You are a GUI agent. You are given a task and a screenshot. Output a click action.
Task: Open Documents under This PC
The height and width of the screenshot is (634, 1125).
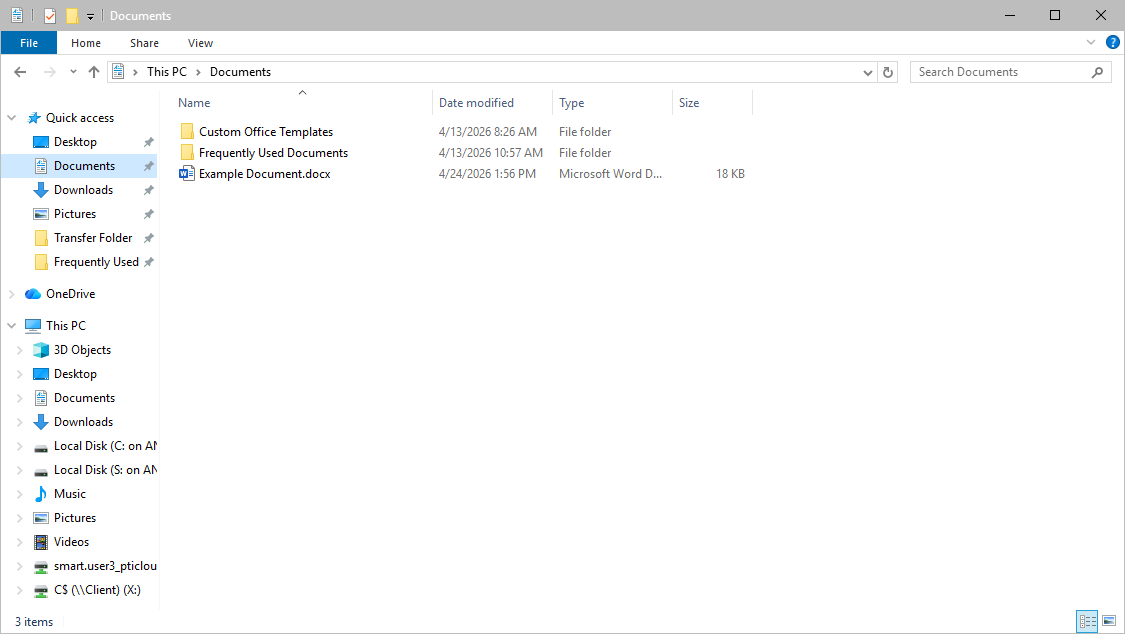click(x=84, y=398)
